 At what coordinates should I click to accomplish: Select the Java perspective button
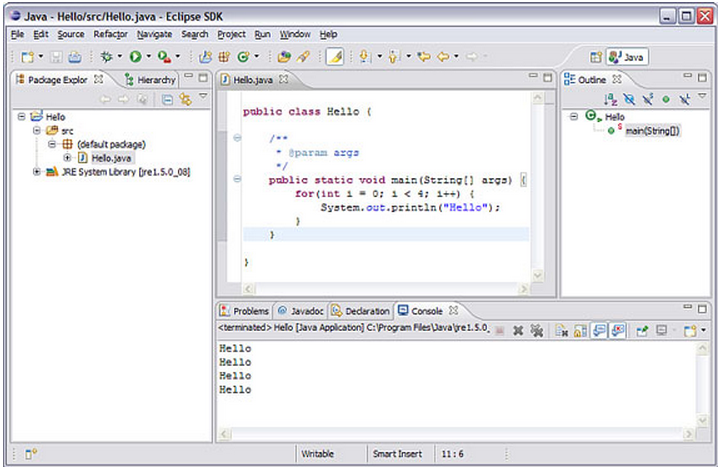[627, 57]
